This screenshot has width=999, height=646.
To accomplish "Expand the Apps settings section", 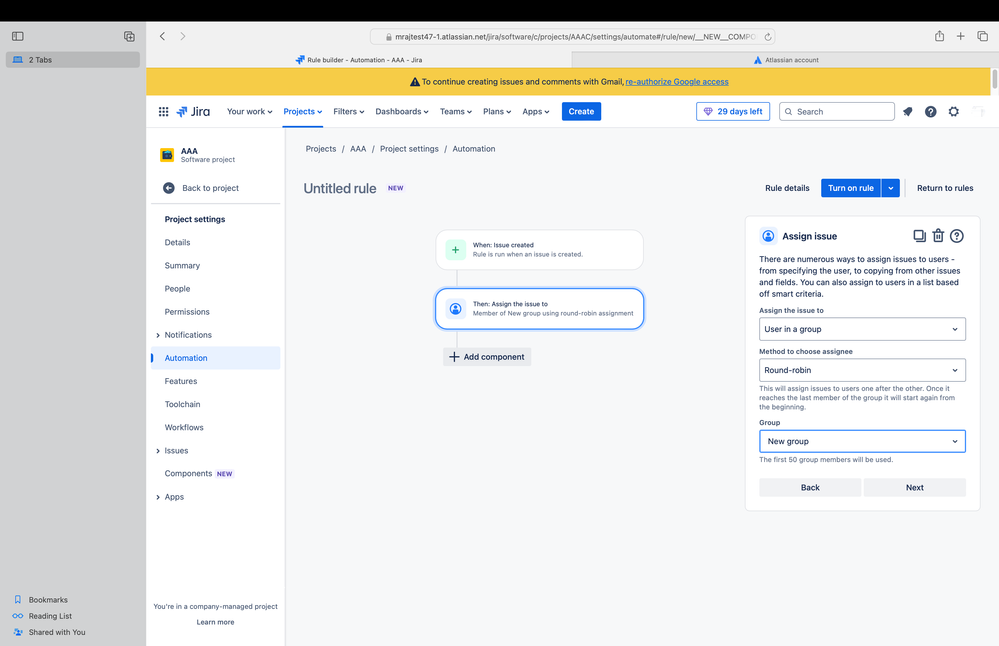I will (x=158, y=497).
